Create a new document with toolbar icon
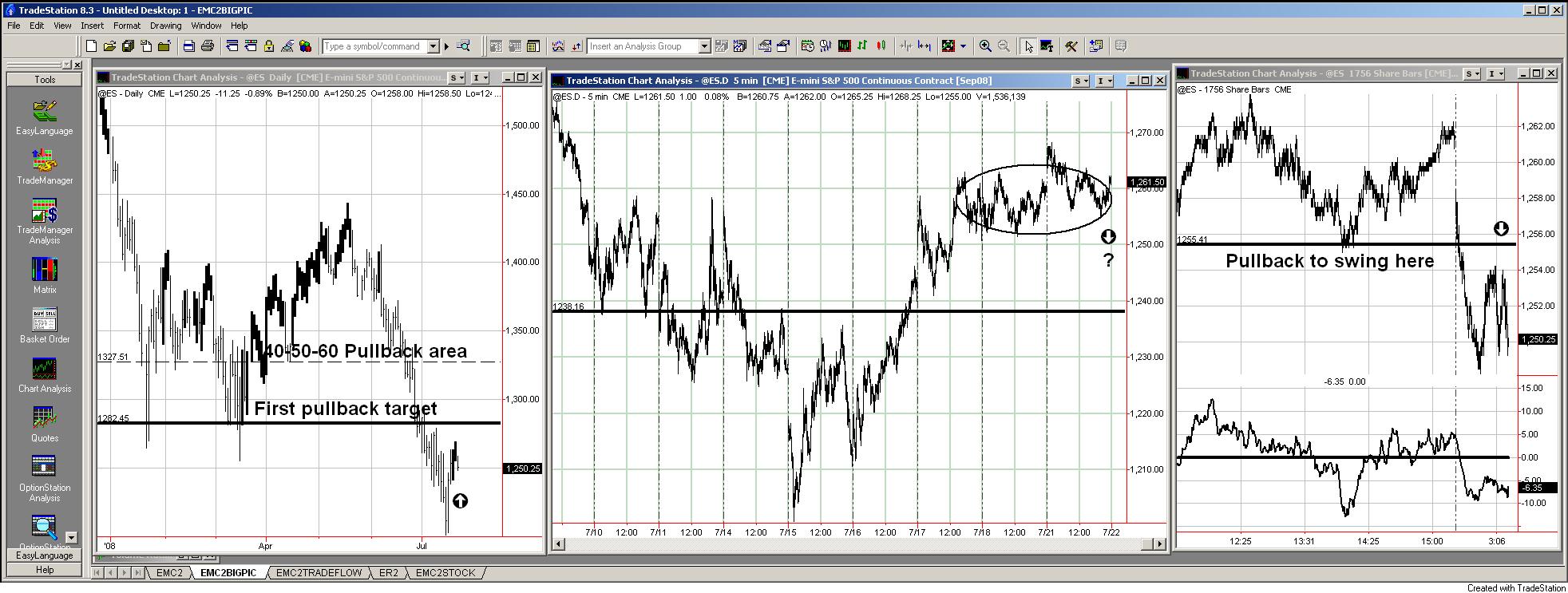Image resolution: width=1568 pixels, height=593 pixels. [91, 46]
